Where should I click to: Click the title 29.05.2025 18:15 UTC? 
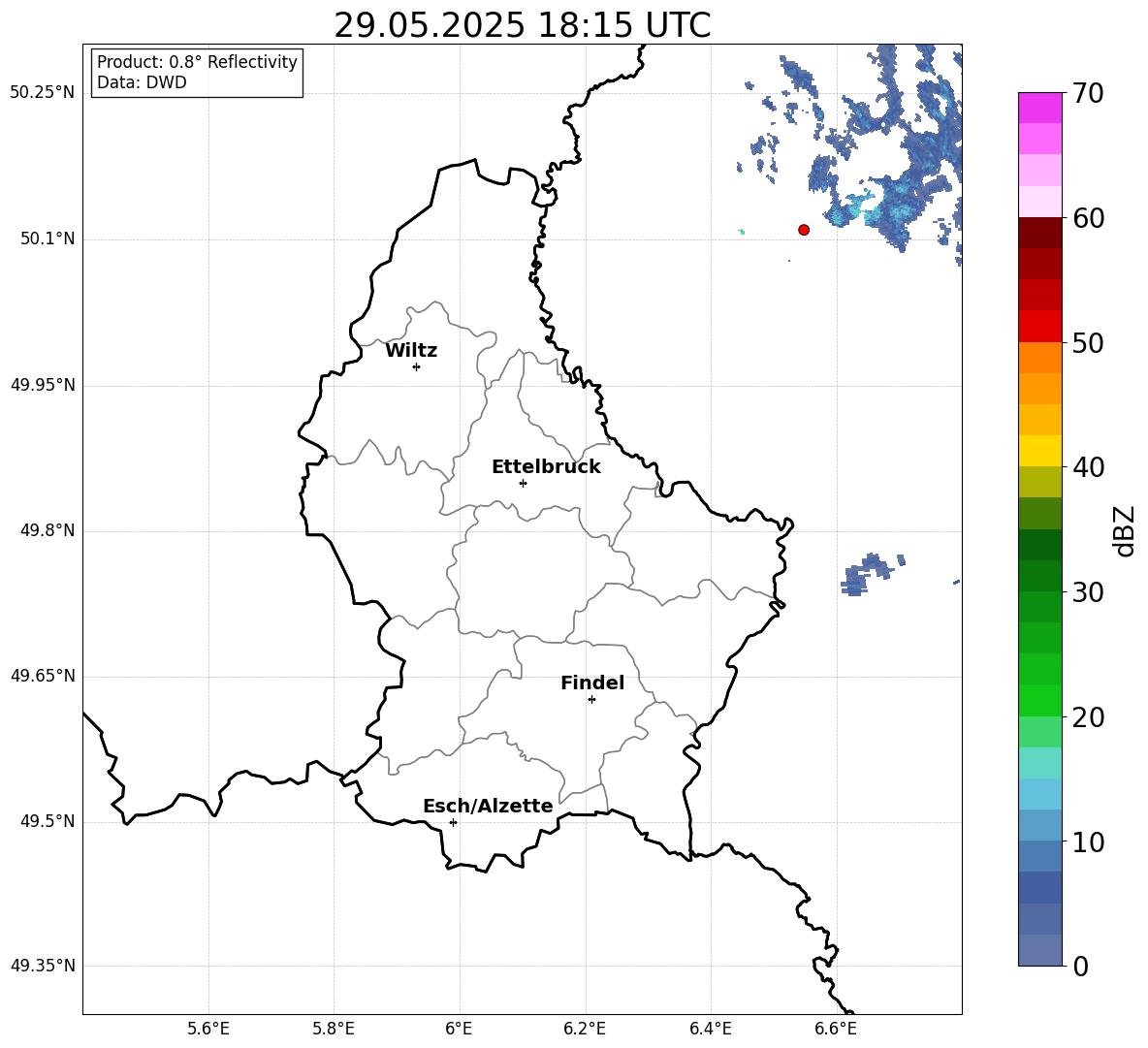click(523, 25)
